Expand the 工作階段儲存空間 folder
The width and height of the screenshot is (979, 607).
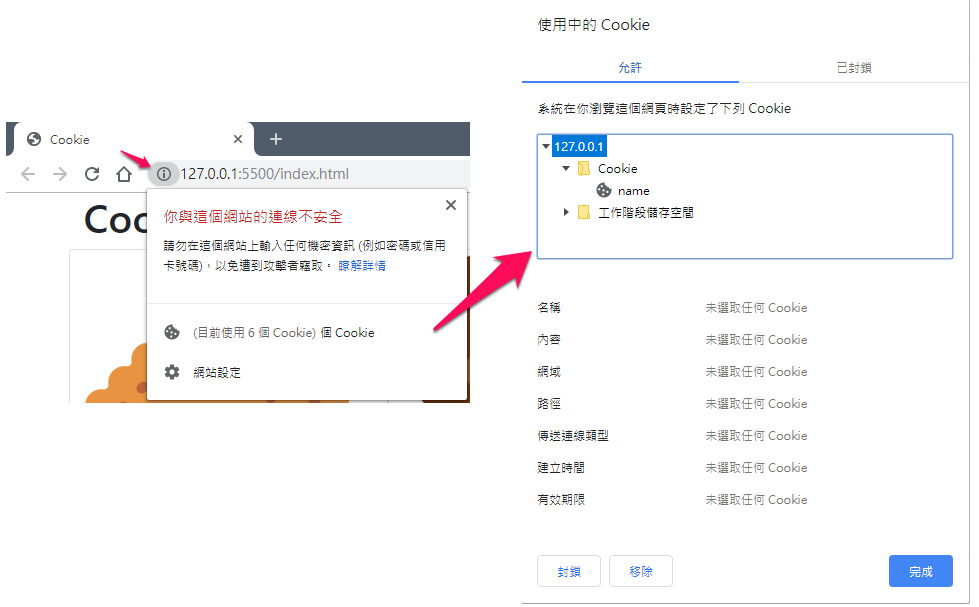[x=566, y=212]
